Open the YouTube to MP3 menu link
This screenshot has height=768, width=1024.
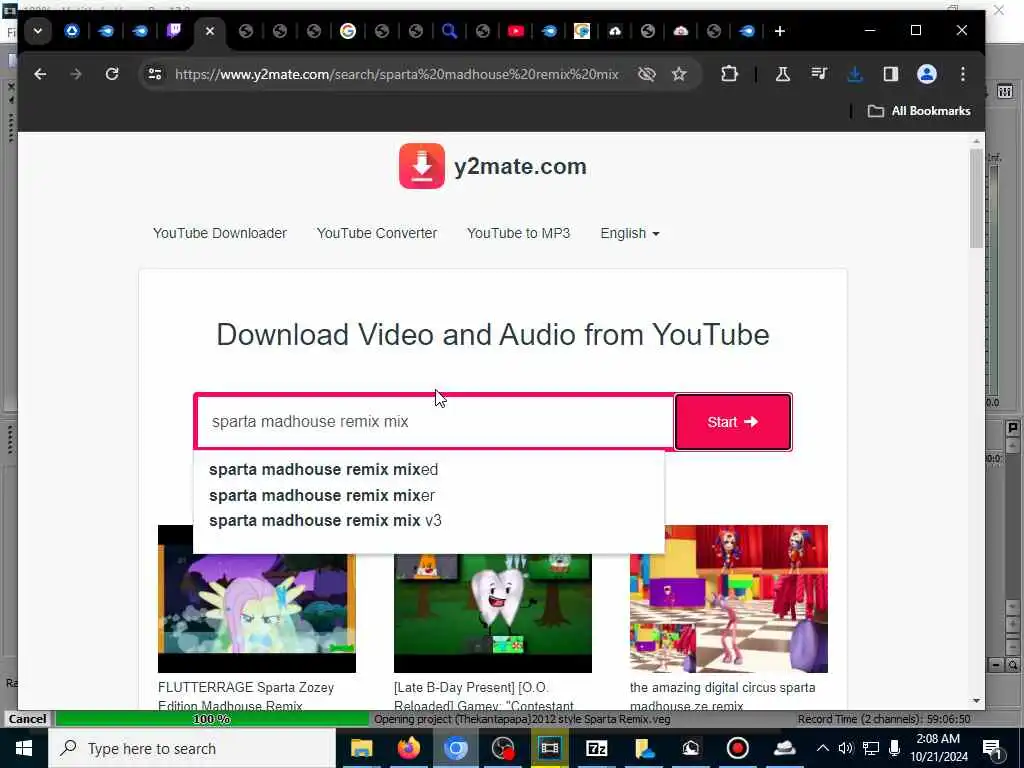pyautogui.click(x=519, y=233)
